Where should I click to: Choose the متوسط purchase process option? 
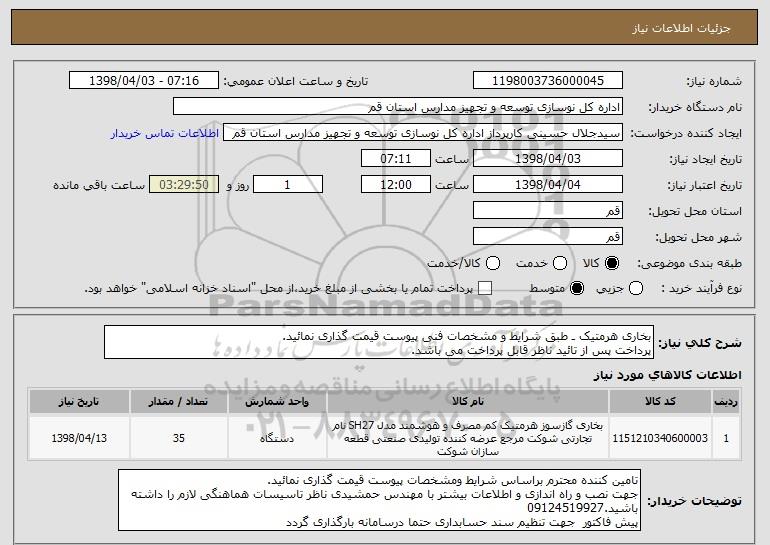577,288
